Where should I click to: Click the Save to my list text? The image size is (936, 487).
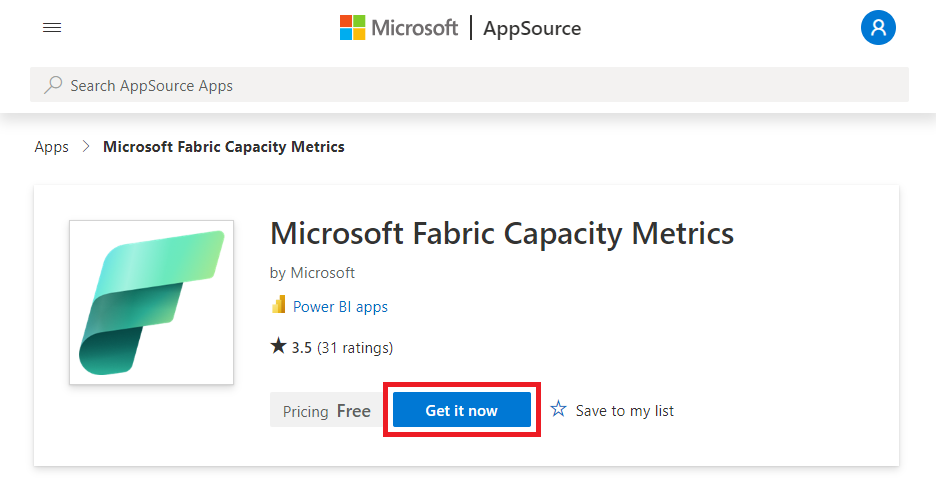click(x=624, y=411)
